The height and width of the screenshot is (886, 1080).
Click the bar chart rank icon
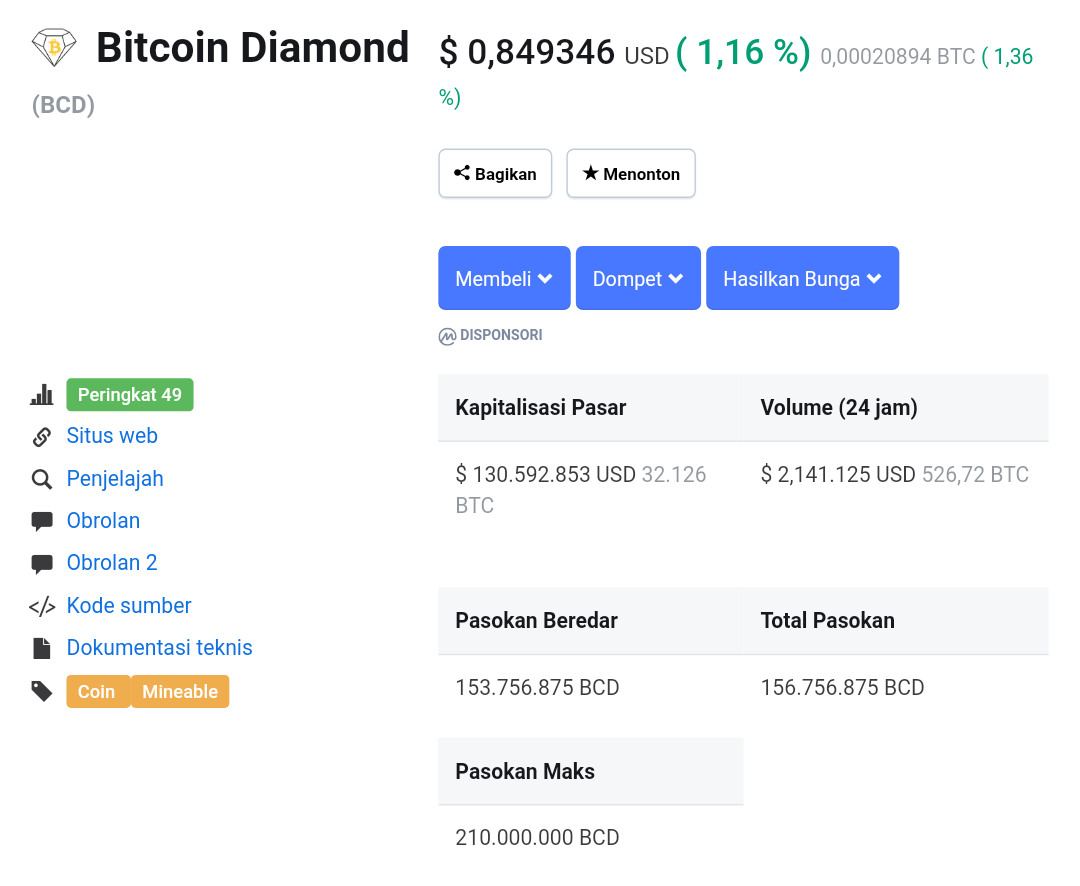(x=42, y=395)
